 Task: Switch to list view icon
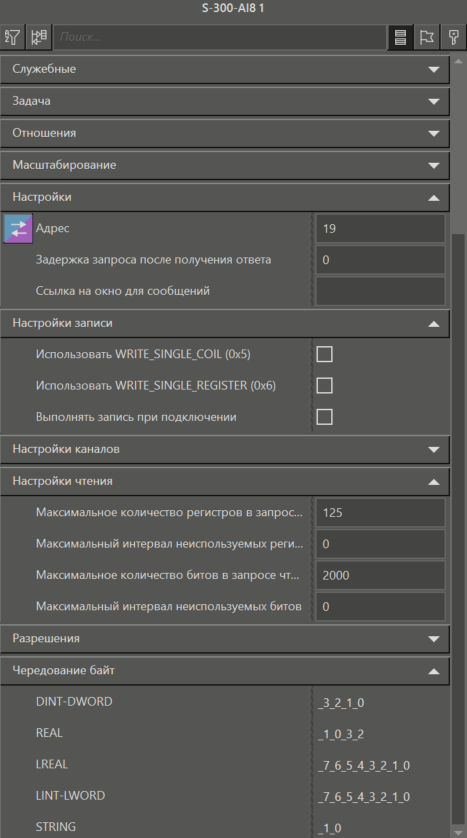pos(400,37)
